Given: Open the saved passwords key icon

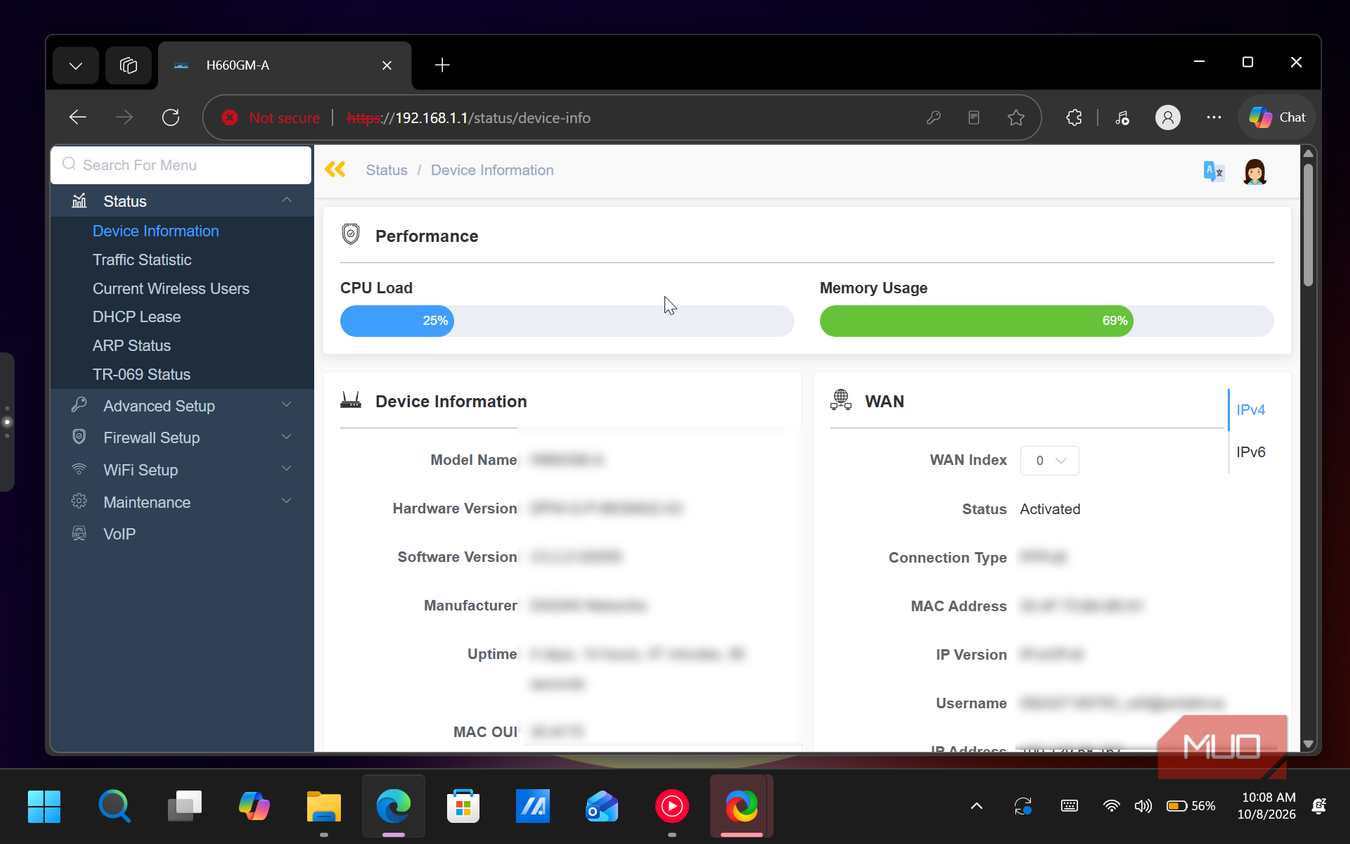Looking at the screenshot, I should [x=933, y=118].
